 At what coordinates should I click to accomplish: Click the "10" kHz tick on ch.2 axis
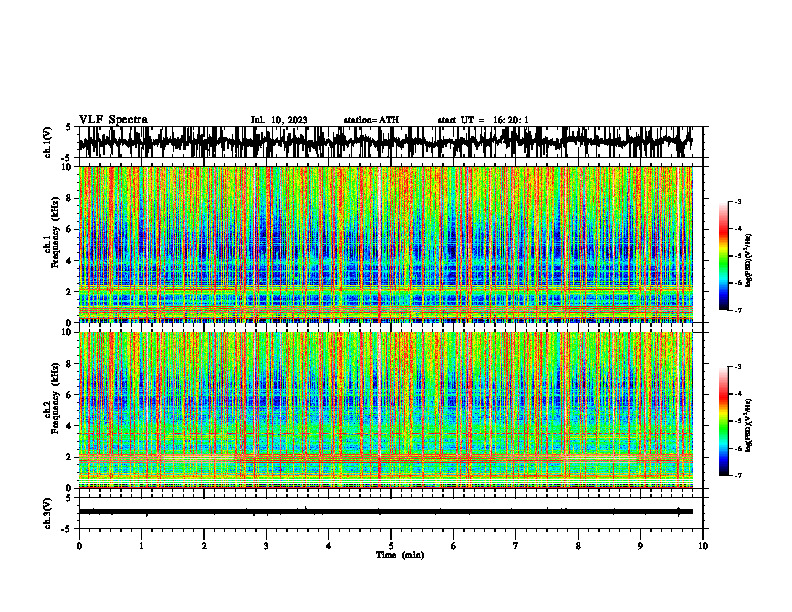pos(68,332)
